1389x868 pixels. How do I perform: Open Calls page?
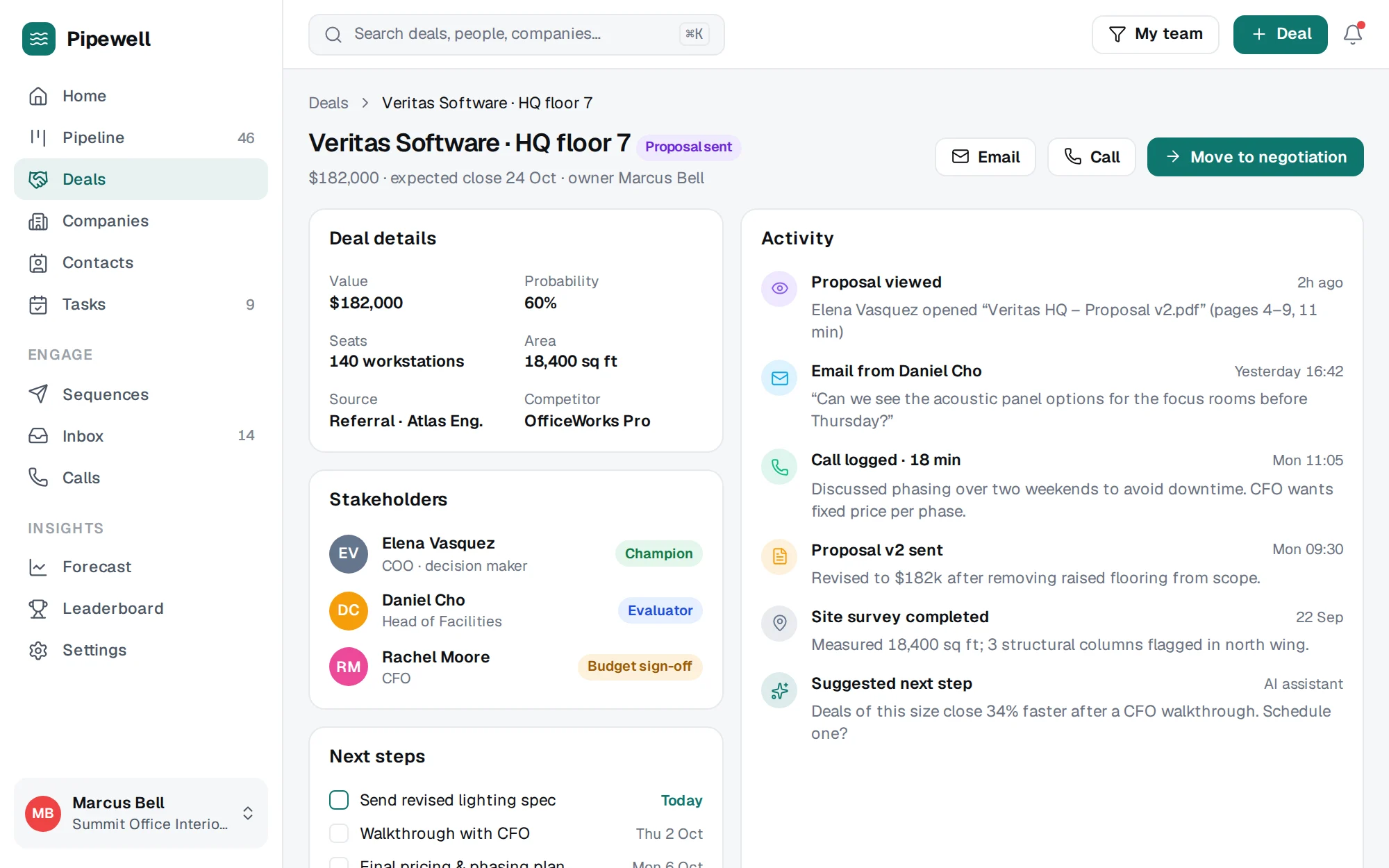pos(141,478)
